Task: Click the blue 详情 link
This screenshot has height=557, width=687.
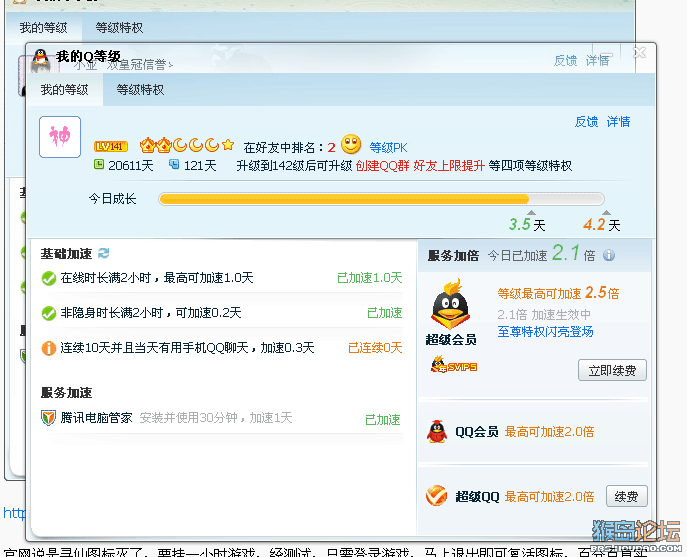Action: pos(618,122)
